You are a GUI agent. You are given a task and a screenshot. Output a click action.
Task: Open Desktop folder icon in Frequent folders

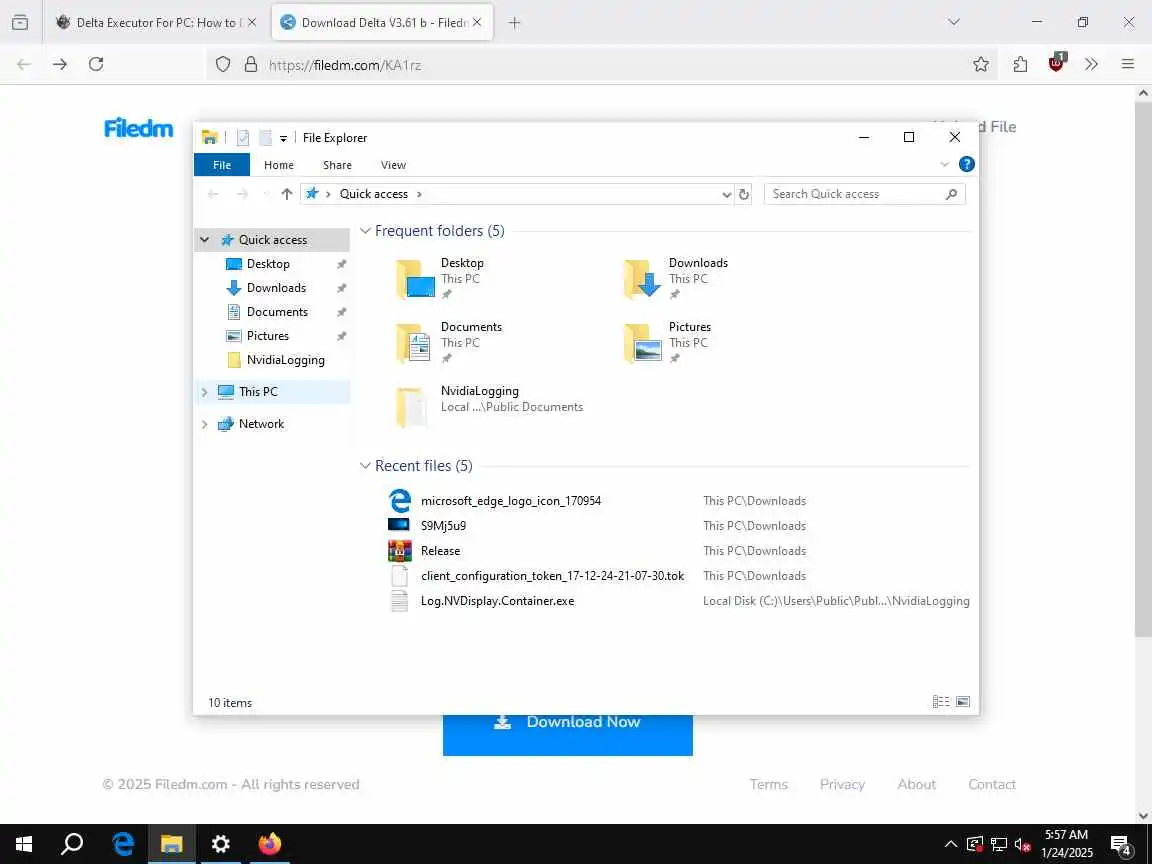(x=416, y=279)
